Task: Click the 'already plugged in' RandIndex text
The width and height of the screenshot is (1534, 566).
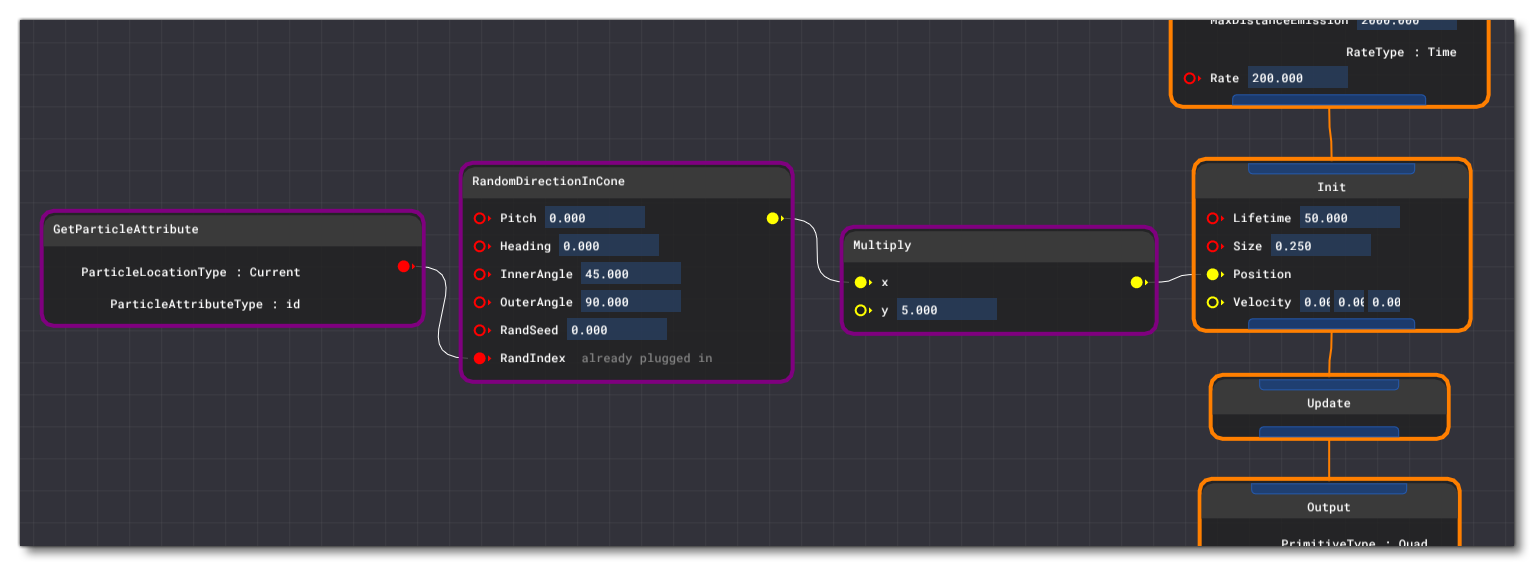Action: 647,358
